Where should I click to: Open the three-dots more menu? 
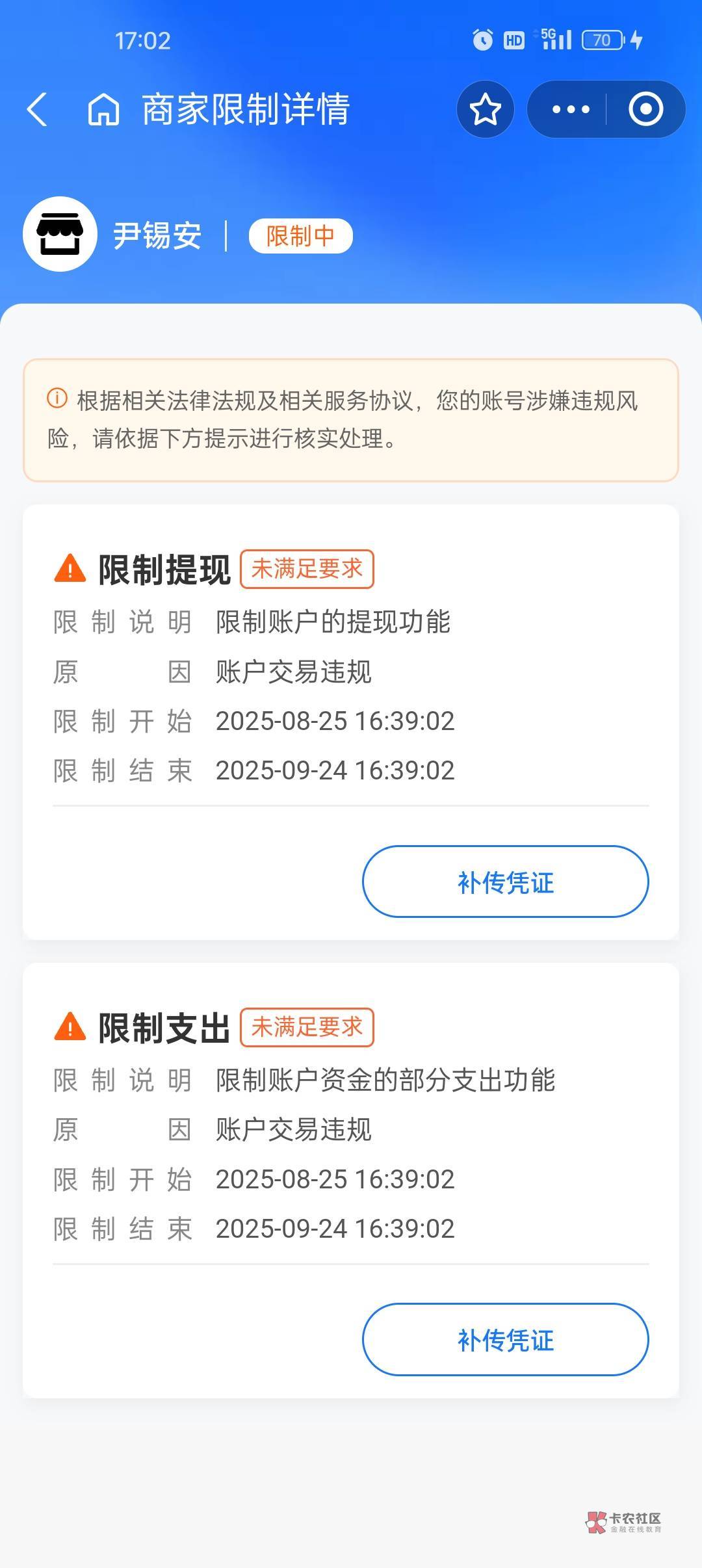pos(570,109)
